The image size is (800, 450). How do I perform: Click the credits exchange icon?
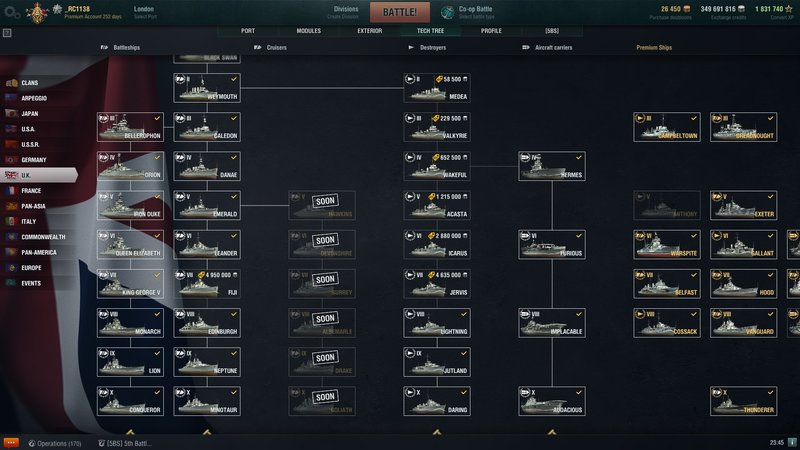click(742, 9)
